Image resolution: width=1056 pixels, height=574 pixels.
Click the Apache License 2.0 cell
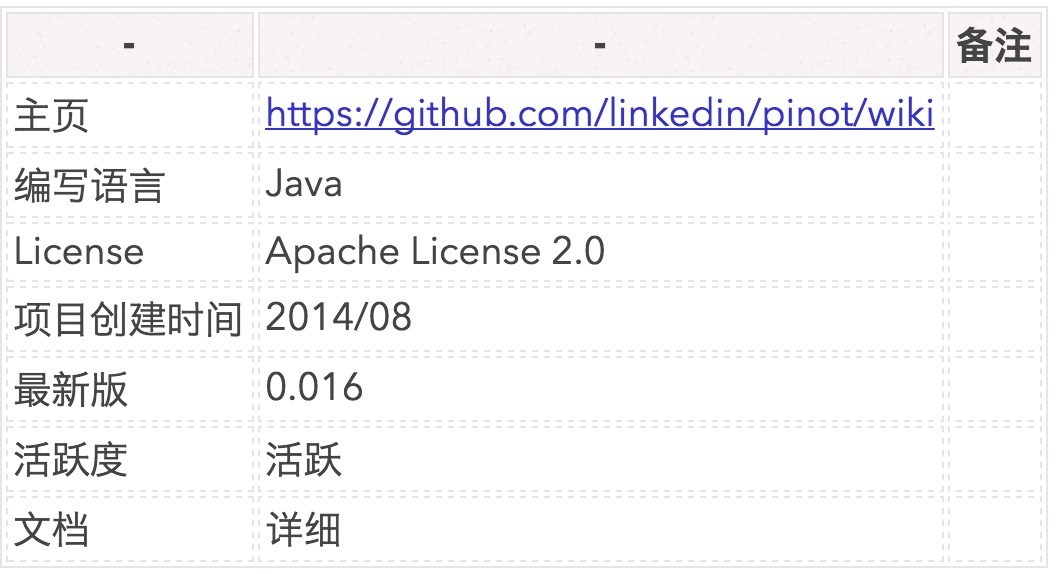pyautogui.click(x=435, y=251)
